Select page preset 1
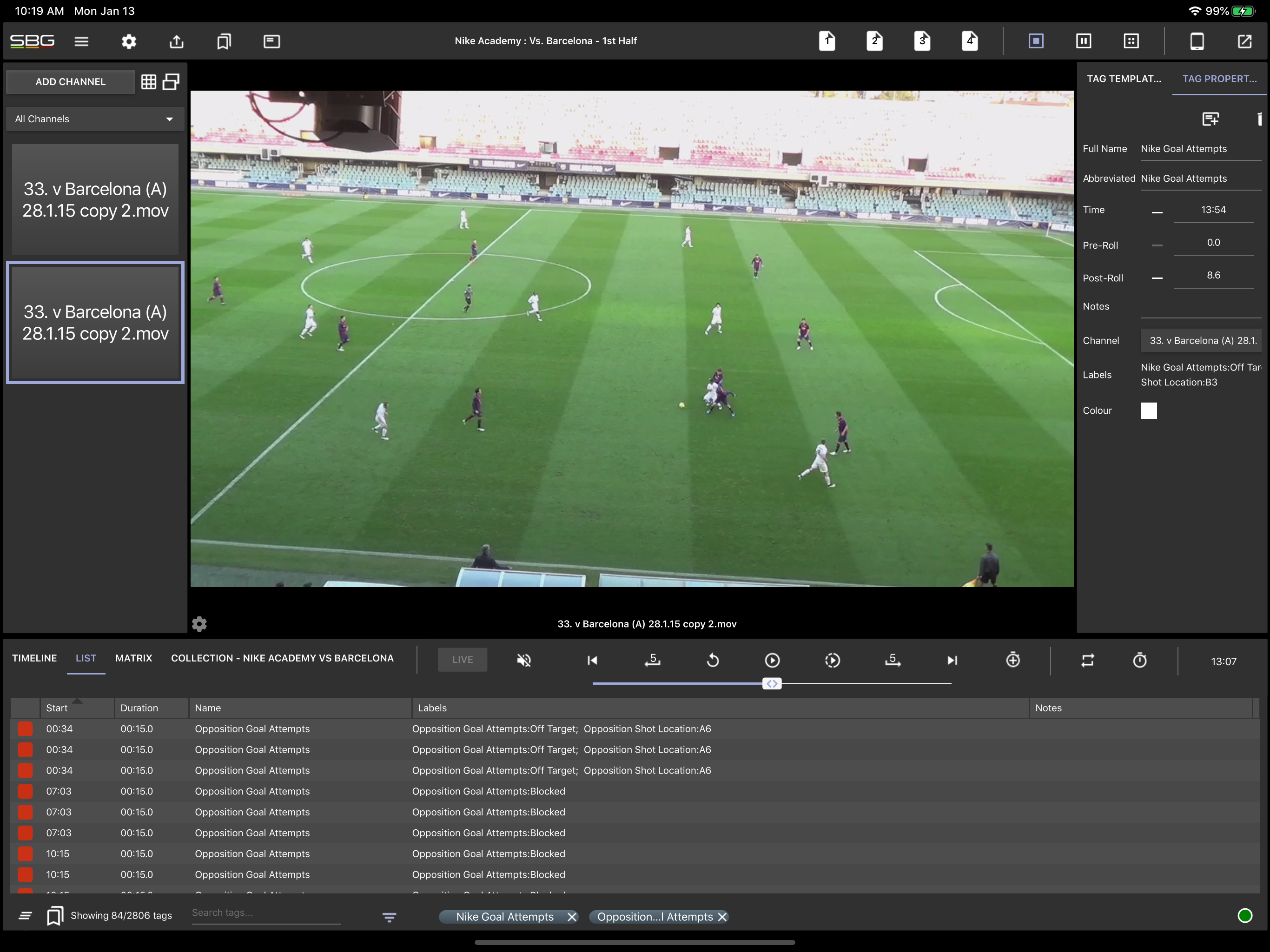 click(827, 41)
